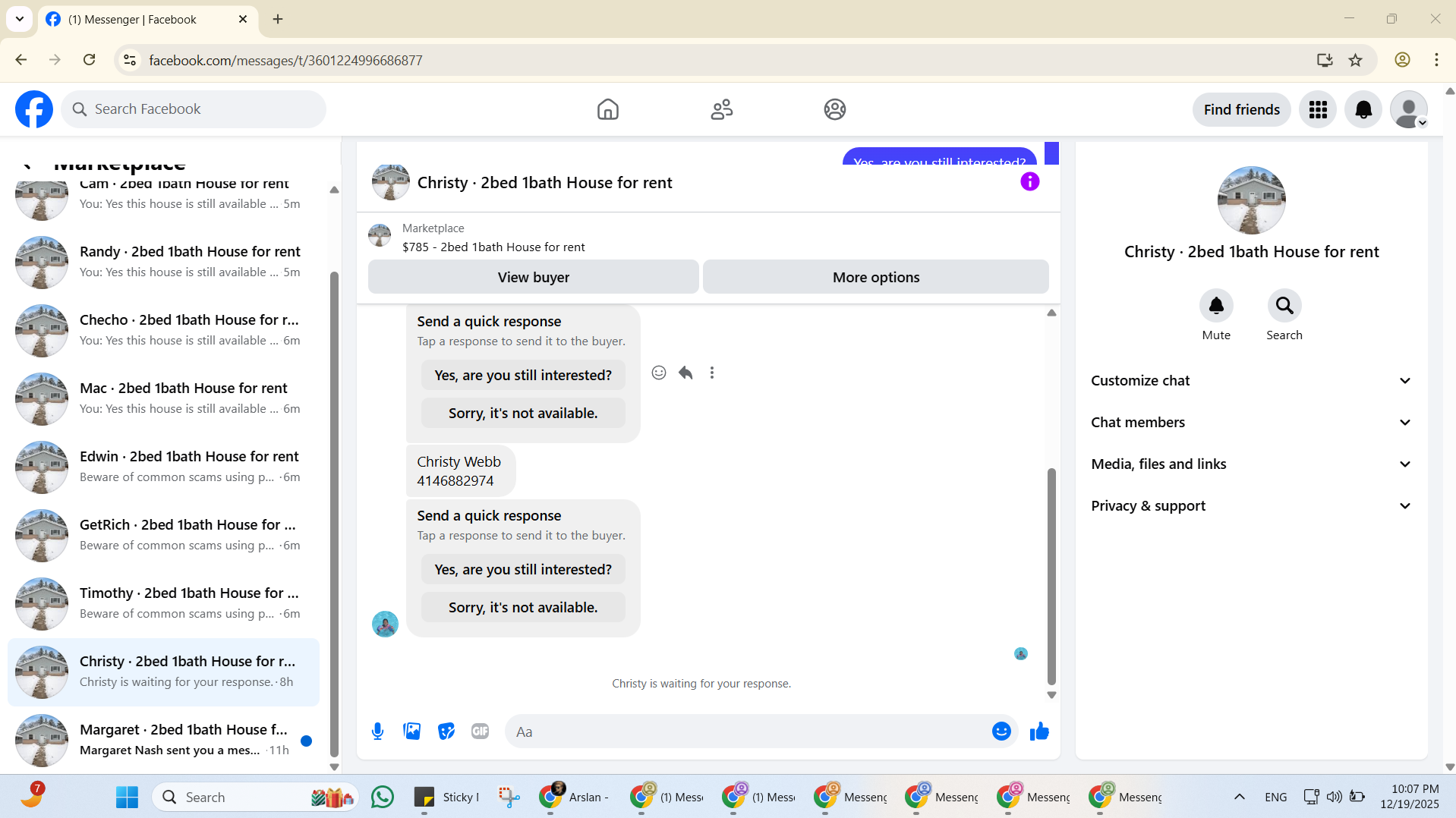Open tab search dropdown in Chrome
Image resolution: width=1456 pixels, height=818 pixels.
pos(20,19)
